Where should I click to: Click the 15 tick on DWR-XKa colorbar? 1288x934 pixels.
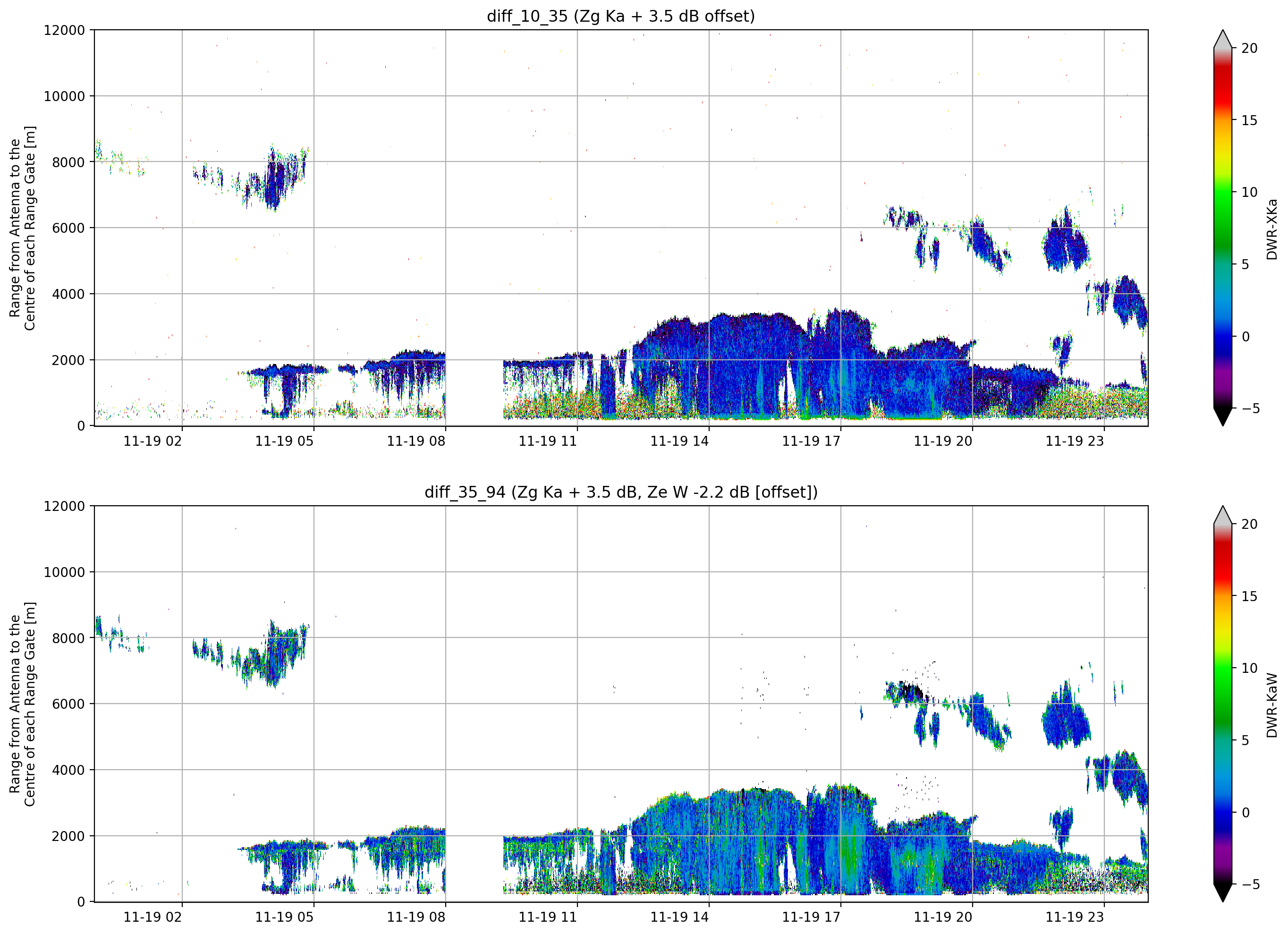pos(1249,120)
